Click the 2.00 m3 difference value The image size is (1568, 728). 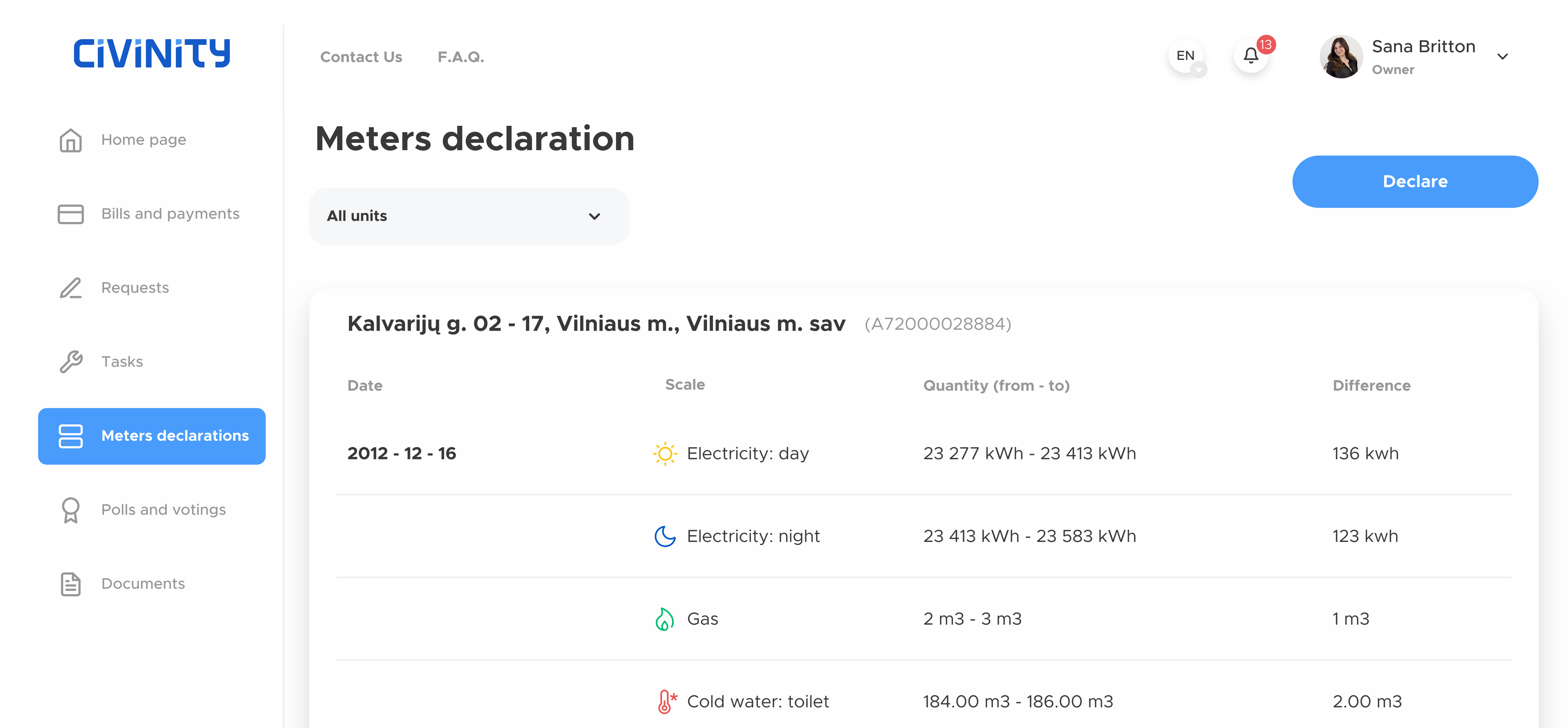coord(1367,702)
